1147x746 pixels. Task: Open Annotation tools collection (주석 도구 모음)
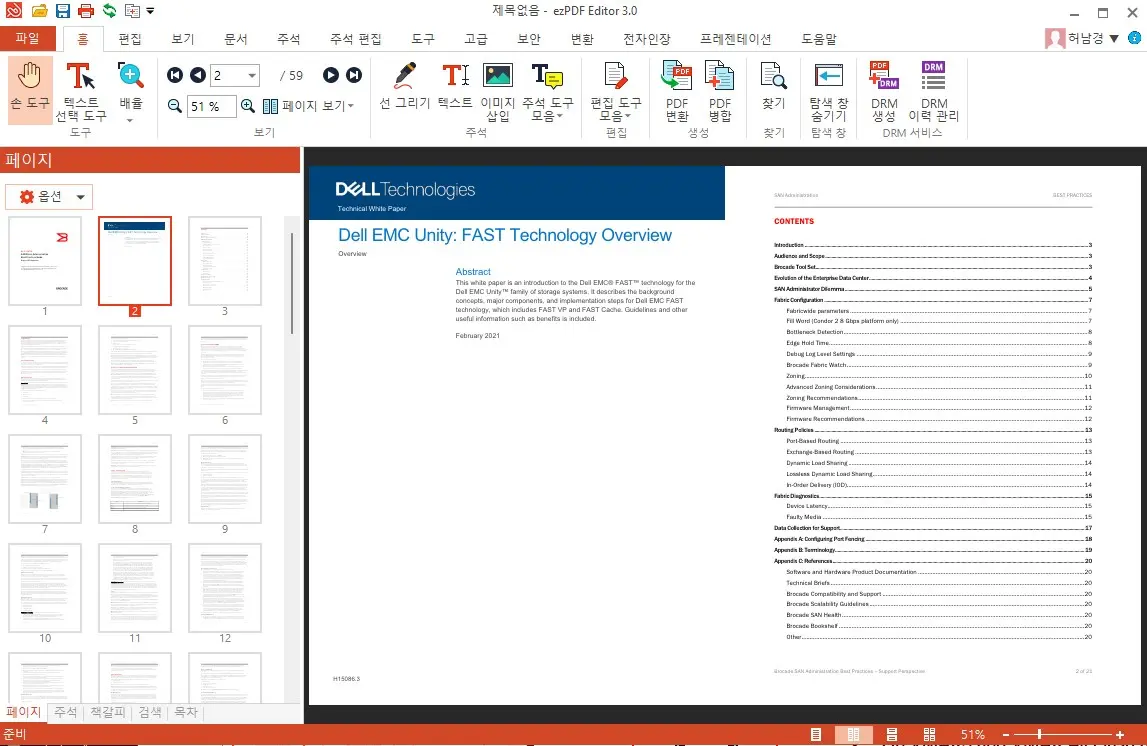click(547, 92)
